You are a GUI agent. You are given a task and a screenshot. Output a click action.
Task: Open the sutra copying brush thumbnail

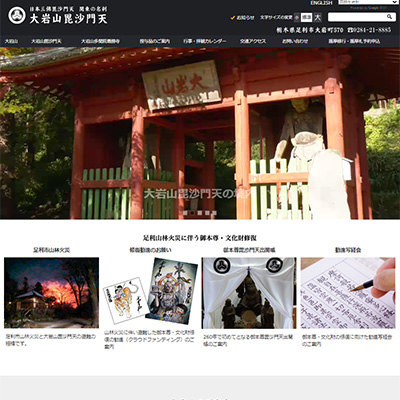click(348, 293)
